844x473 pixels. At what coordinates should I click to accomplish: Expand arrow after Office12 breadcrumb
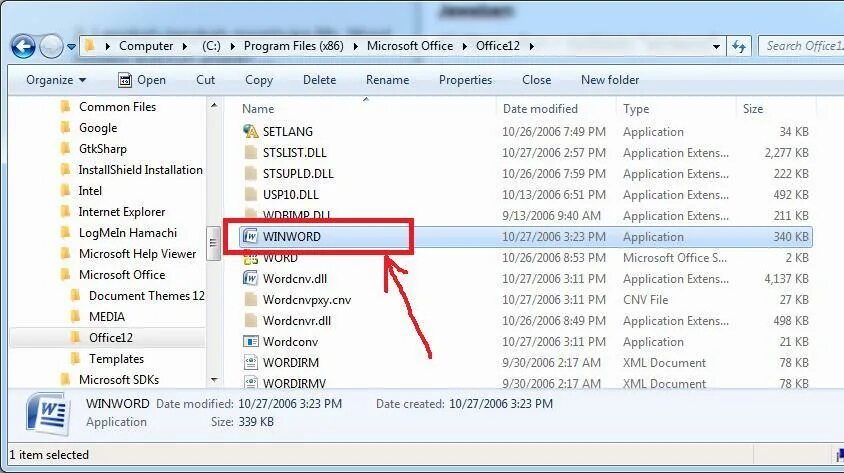coord(531,47)
